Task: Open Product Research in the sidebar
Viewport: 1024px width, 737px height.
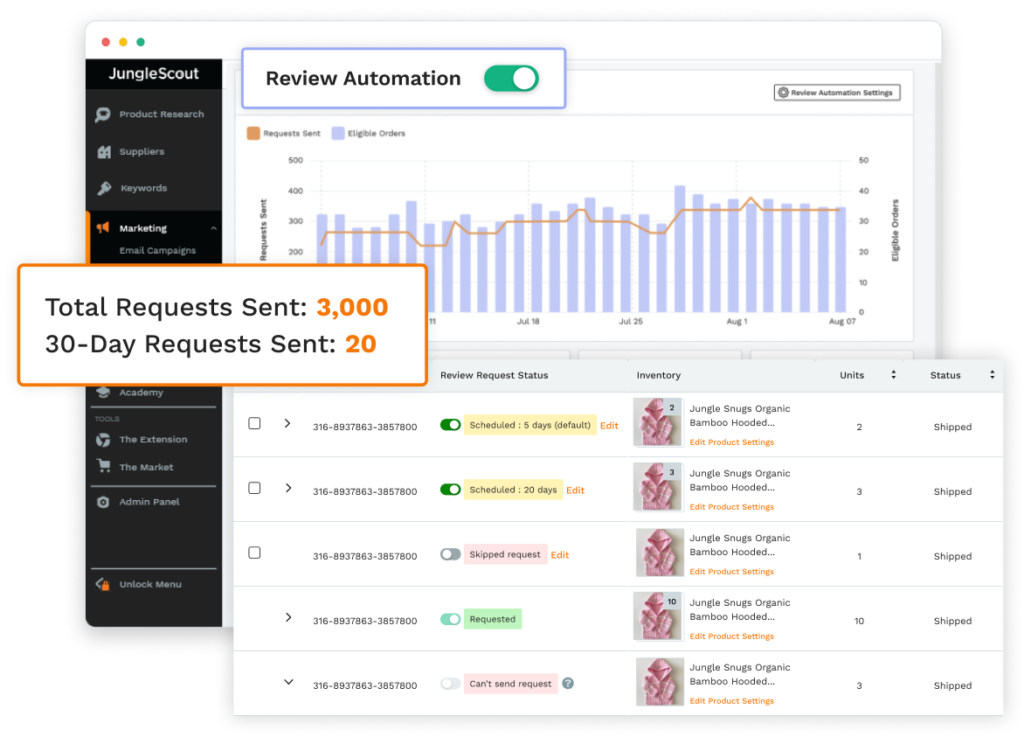Action: 161,114
